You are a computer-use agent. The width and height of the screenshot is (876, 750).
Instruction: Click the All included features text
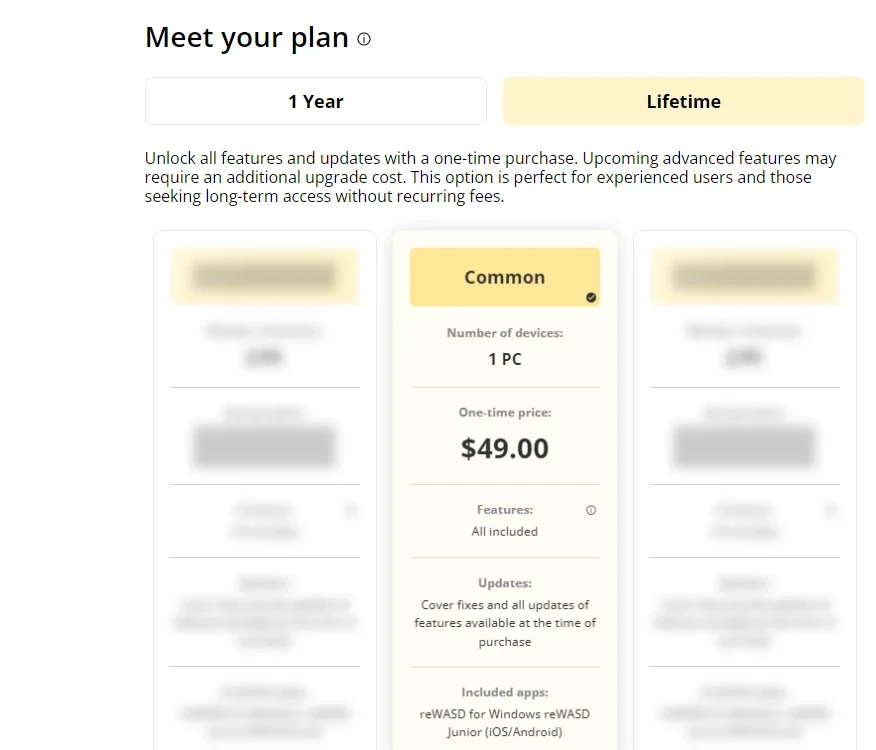pos(504,531)
